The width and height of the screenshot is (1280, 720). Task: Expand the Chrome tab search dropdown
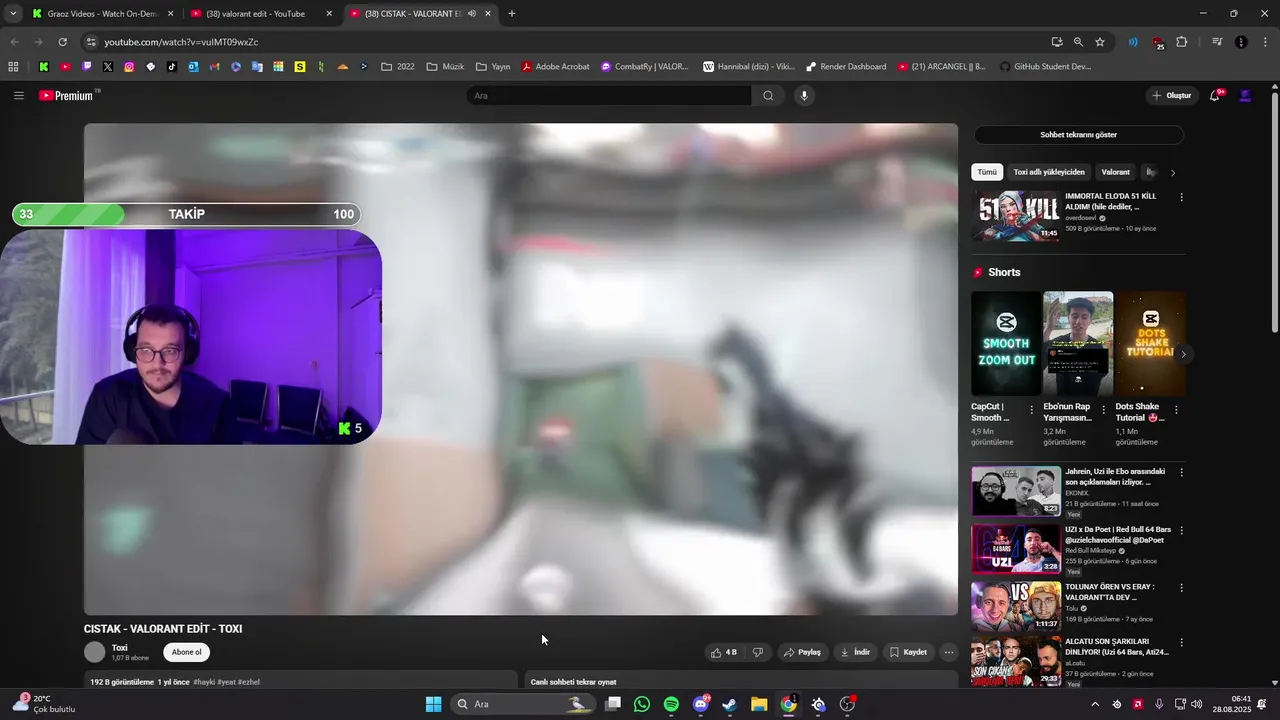click(x=13, y=14)
